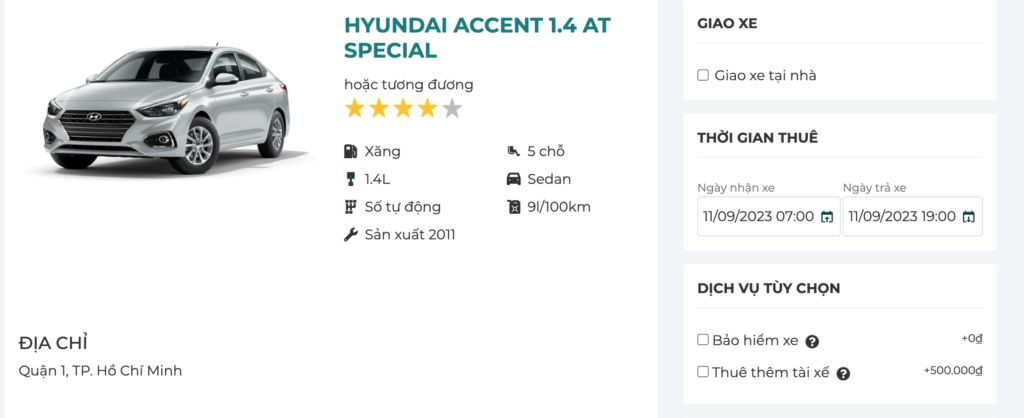The height and width of the screenshot is (418, 1024).
Task: Check the Thuê thêm tài xế option
Action: [703, 372]
